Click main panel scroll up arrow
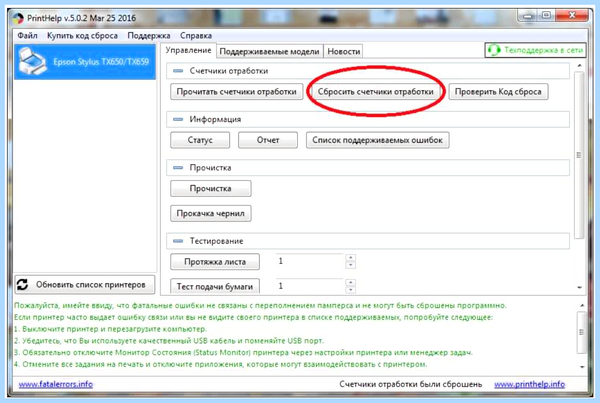The height and width of the screenshot is (403, 600). [579, 66]
